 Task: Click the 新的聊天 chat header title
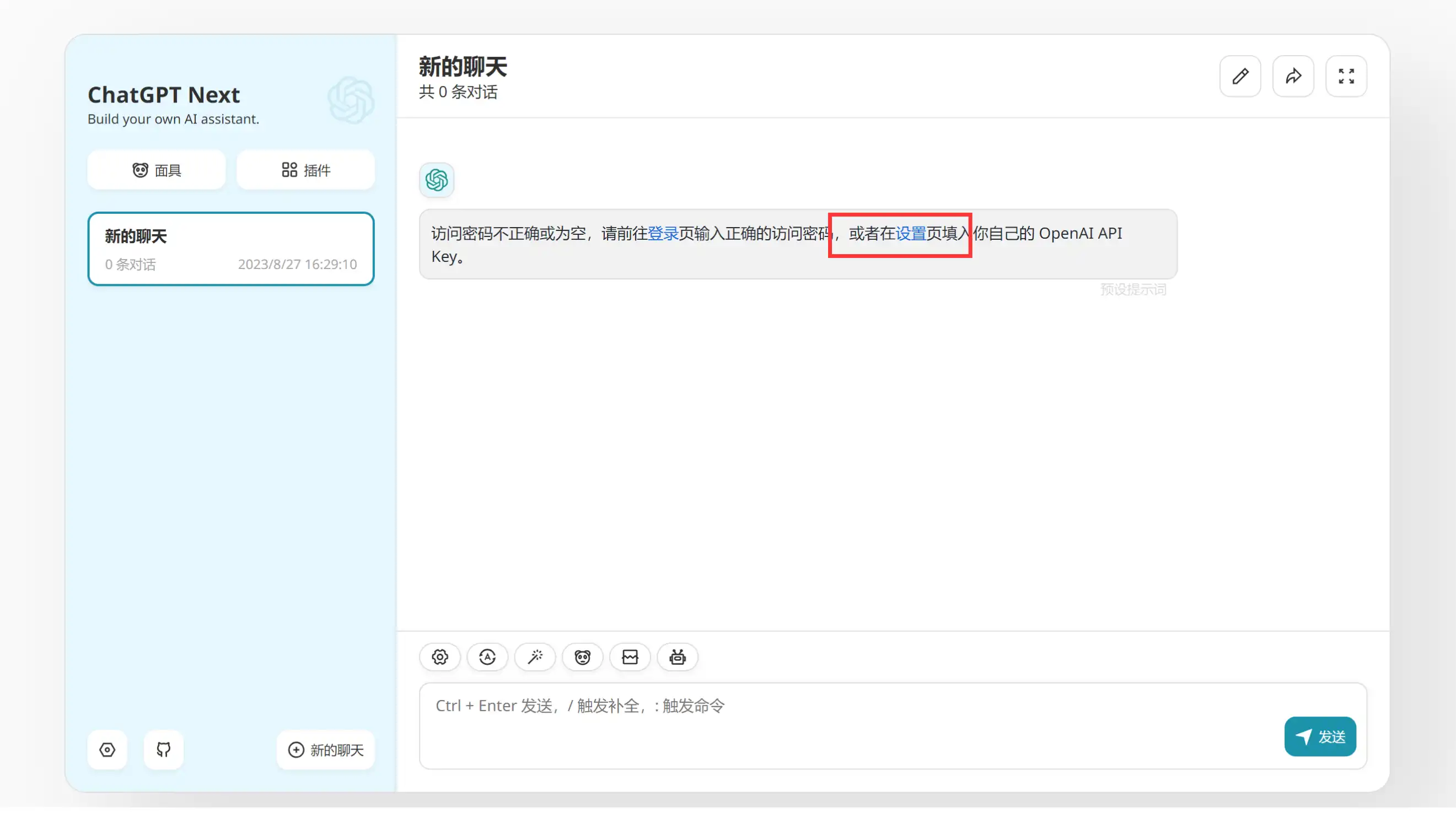463,67
